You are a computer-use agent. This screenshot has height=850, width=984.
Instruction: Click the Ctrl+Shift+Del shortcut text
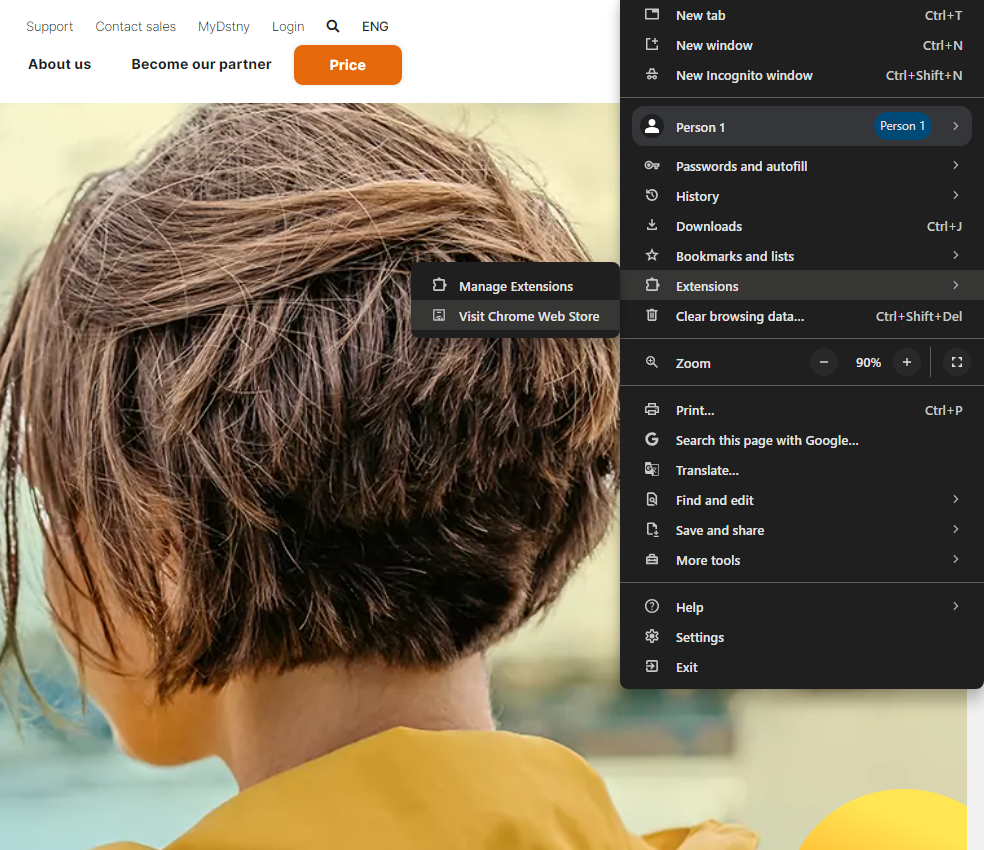pyautogui.click(x=919, y=316)
